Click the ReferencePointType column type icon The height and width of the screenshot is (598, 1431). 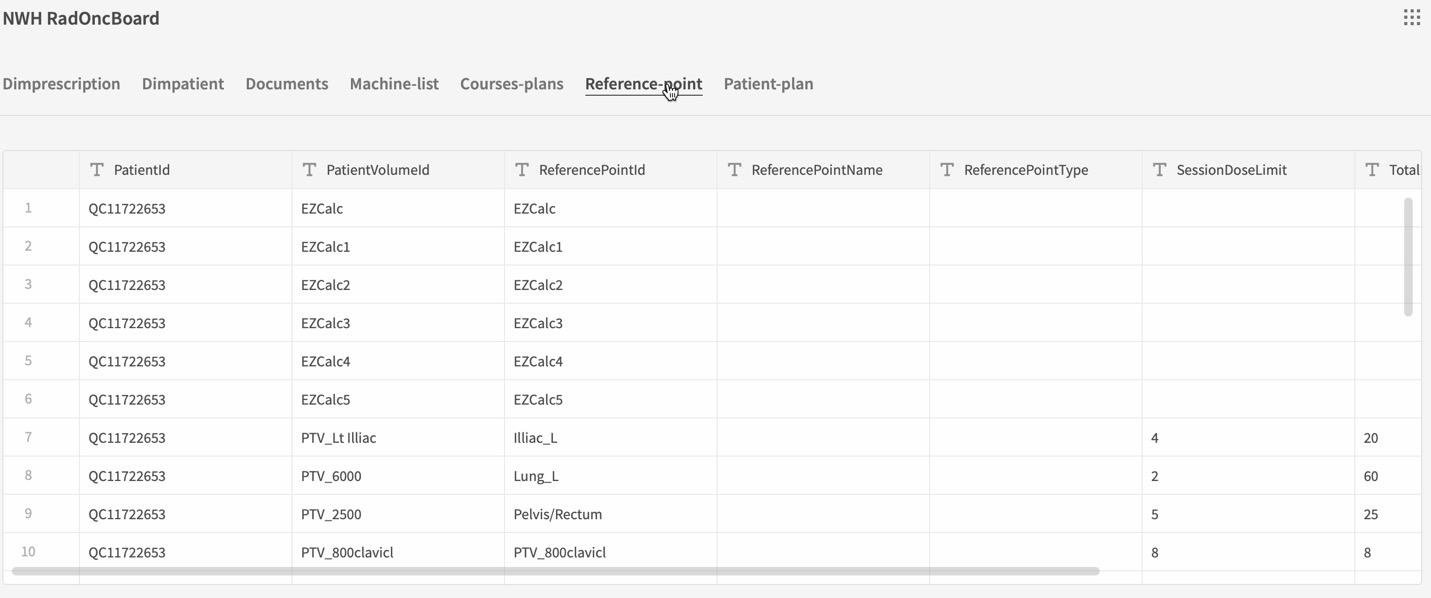pos(947,170)
